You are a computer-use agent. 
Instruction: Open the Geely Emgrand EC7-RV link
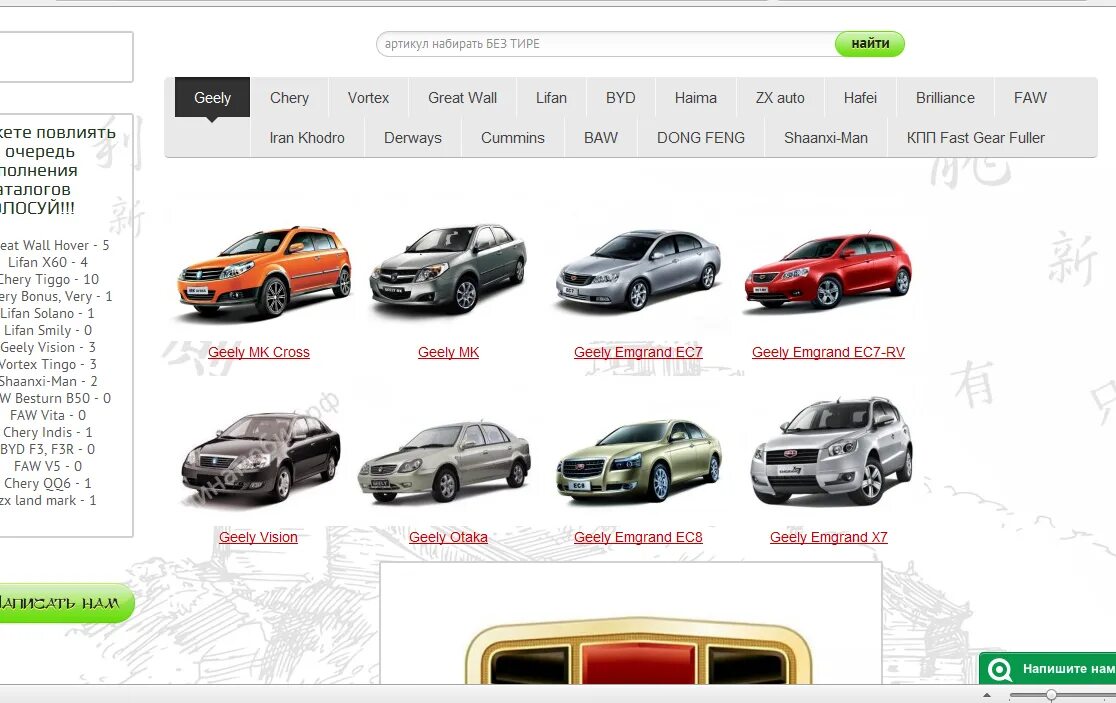828,352
